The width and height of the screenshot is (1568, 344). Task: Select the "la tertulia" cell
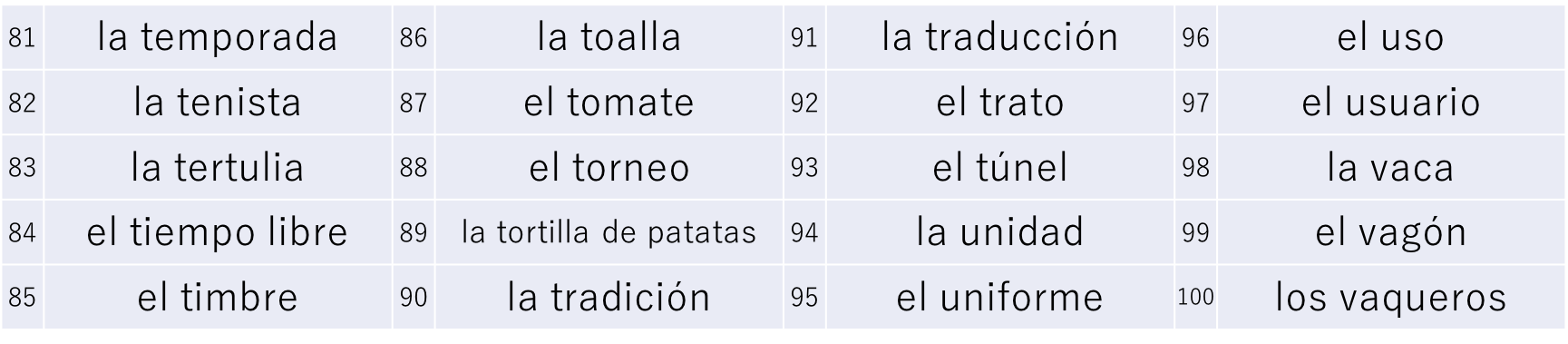pos(218,167)
